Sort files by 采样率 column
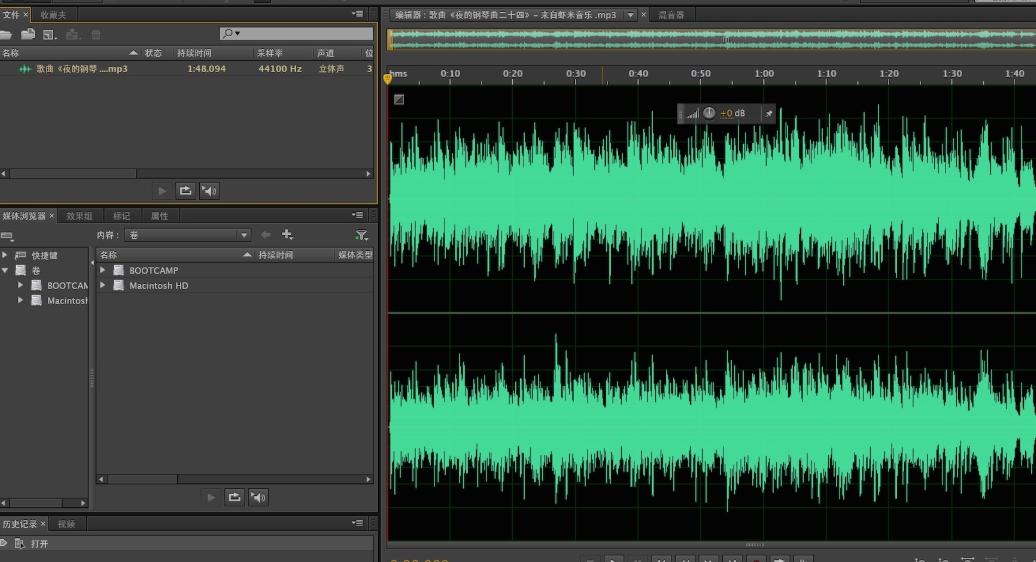 point(283,53)
